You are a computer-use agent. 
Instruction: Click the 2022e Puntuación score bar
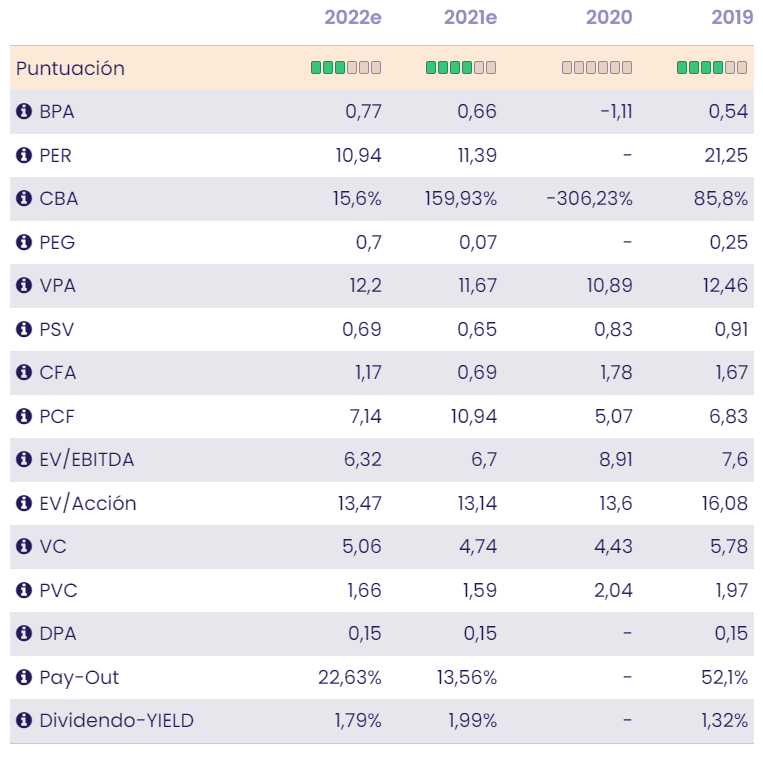pyautogui.click(x=346, y=68)
